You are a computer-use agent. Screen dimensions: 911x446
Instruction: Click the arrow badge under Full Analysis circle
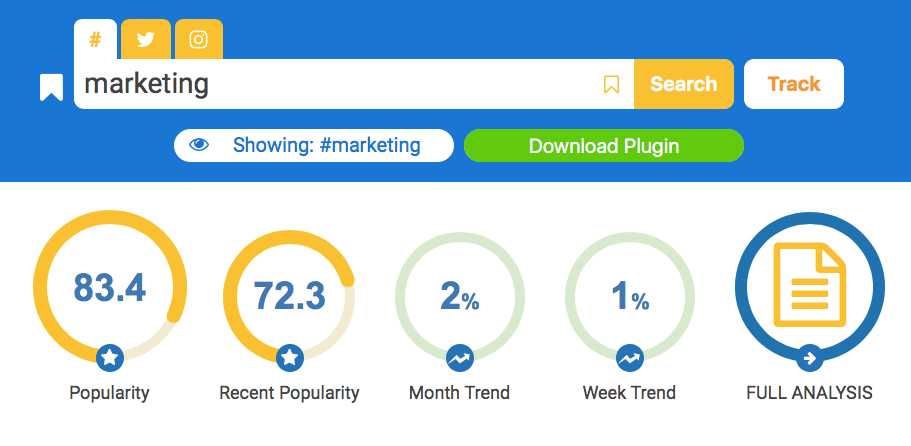[809, 359]
